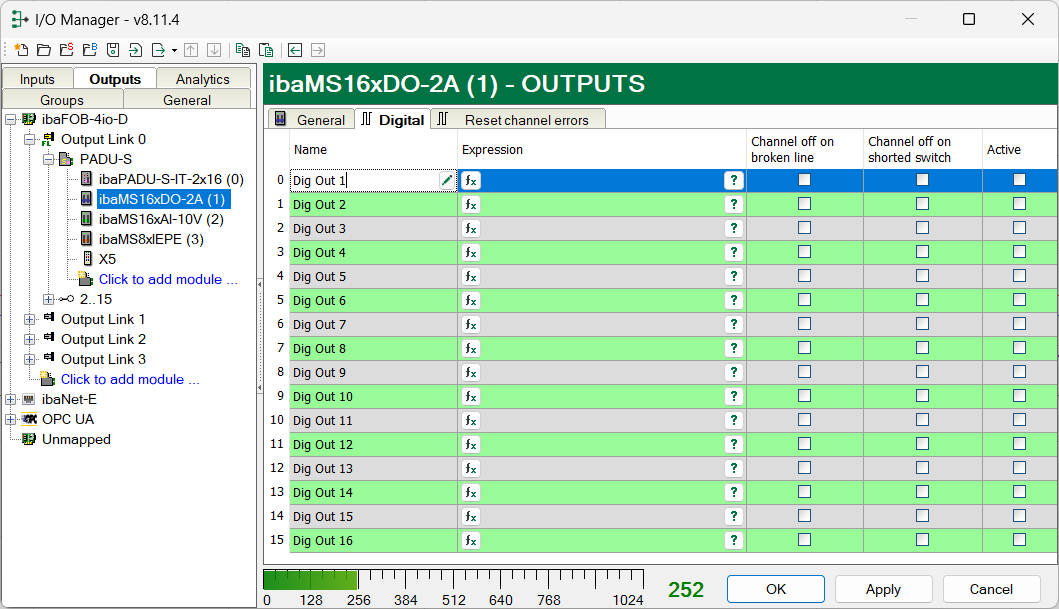Click the help icon for Dig Out 12

pos(733,444)
